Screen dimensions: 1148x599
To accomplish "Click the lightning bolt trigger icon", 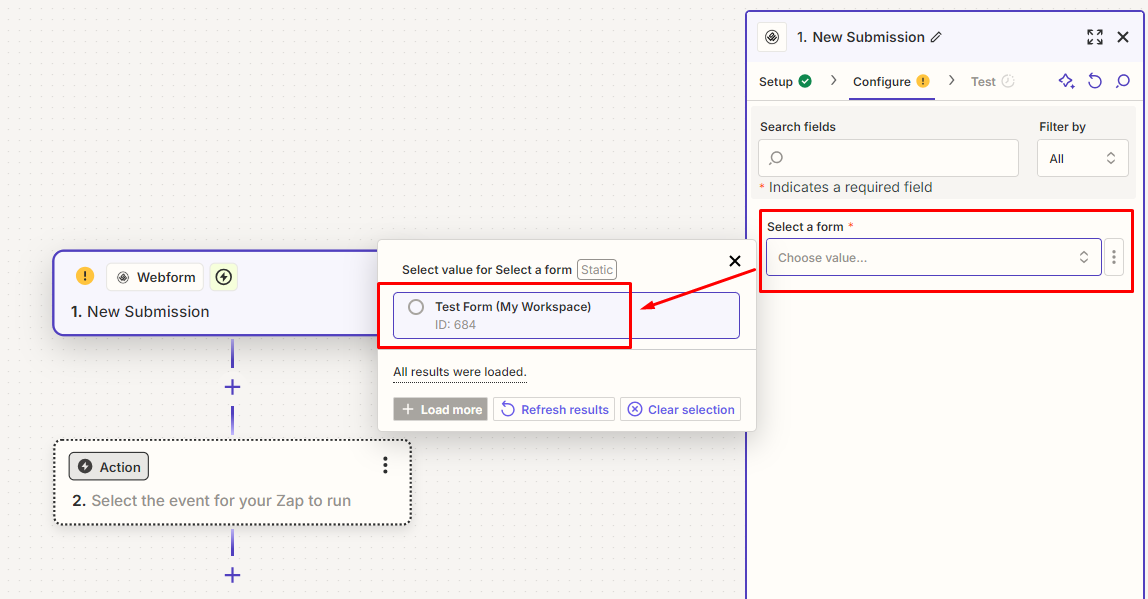I will point(224,277).
